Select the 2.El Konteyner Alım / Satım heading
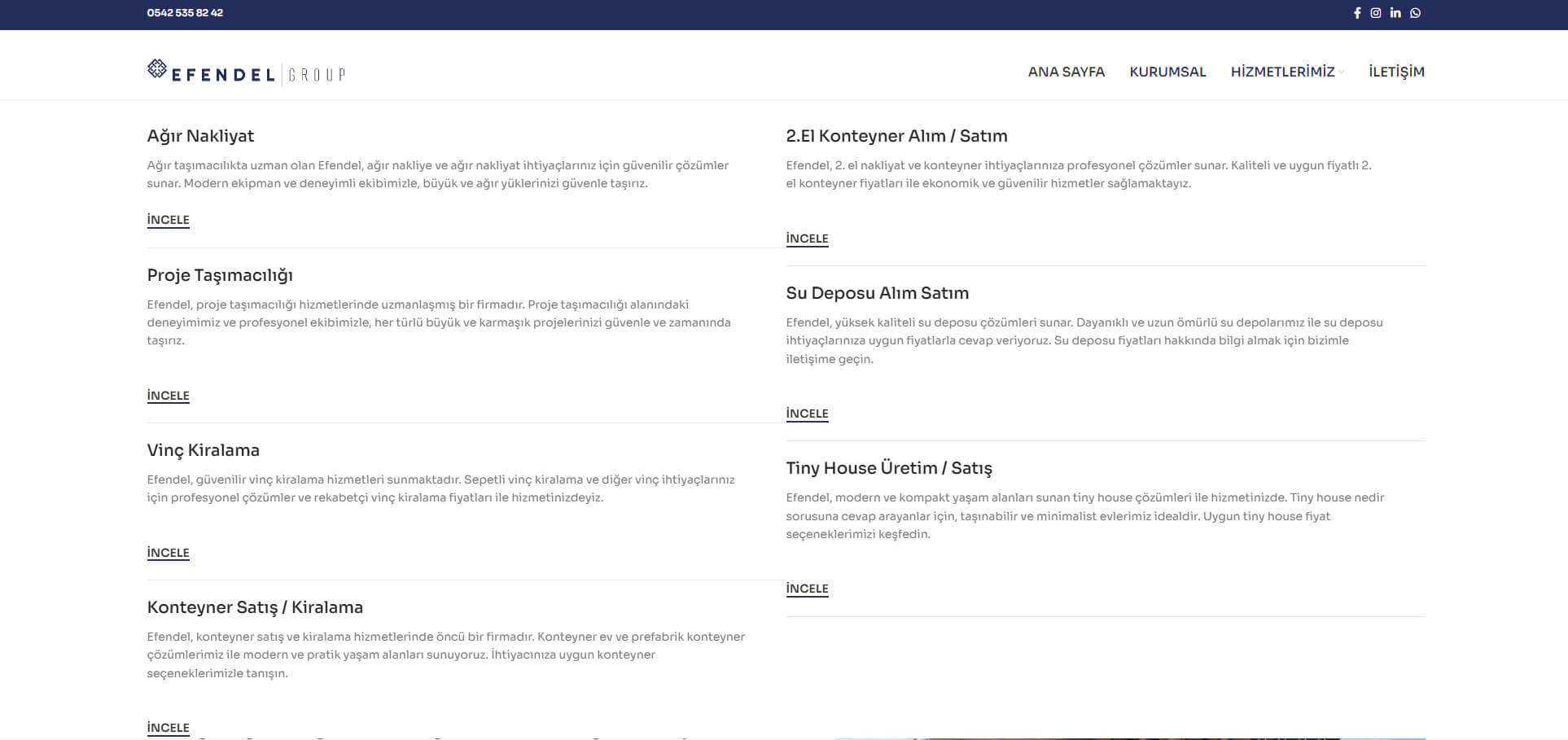The height and width of the screenshot is (740, 1568). [896, 136]
